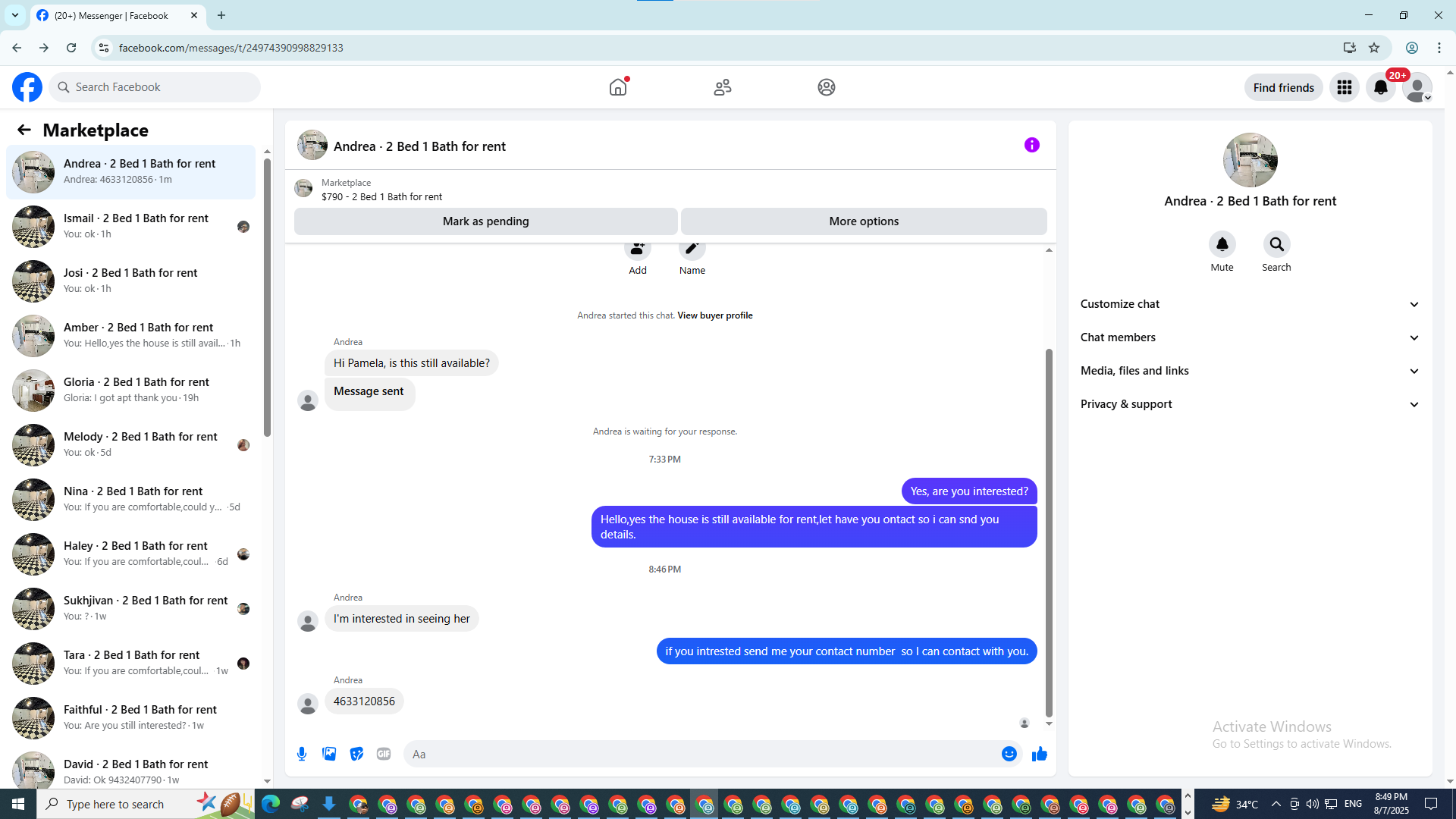1456x819 pixels.
Task: Click Andrea's message 4633120856
Action: pos(364,701)
